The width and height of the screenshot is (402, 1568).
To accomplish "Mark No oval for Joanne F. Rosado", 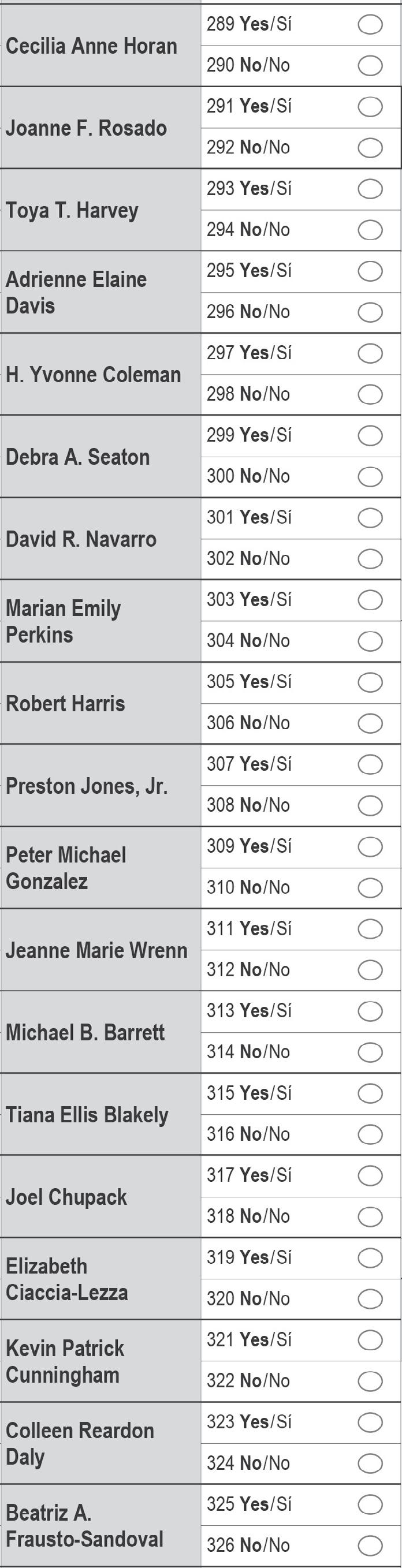I will pos(370,148).
